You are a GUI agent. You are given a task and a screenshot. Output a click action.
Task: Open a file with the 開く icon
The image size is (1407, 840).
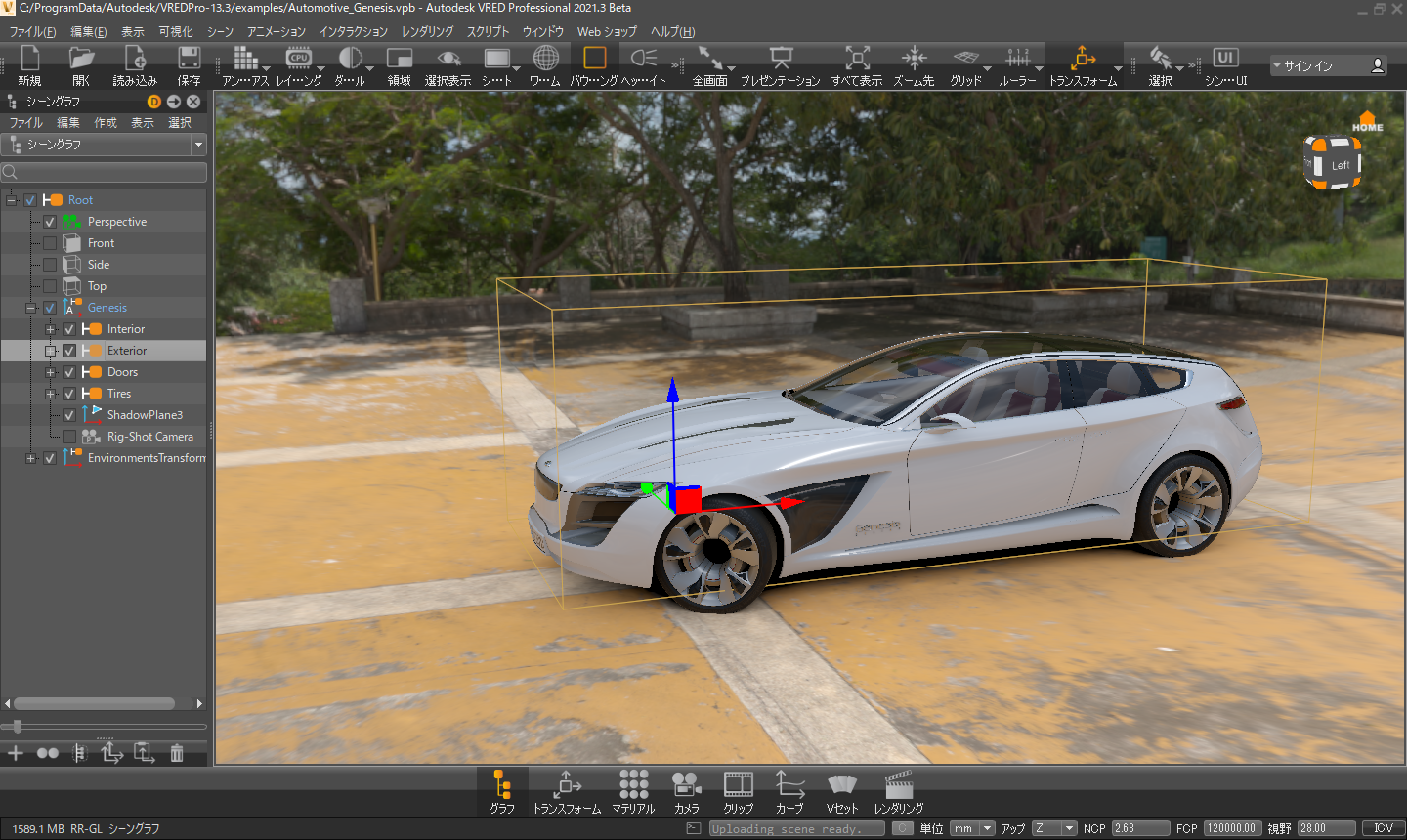click(81, 65)
